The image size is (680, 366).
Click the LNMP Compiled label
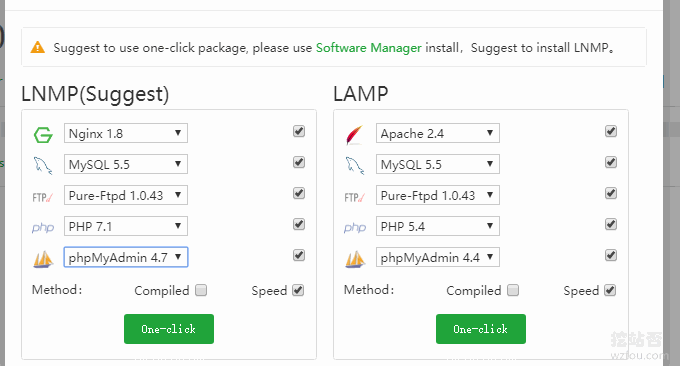[x=162, y=291]
